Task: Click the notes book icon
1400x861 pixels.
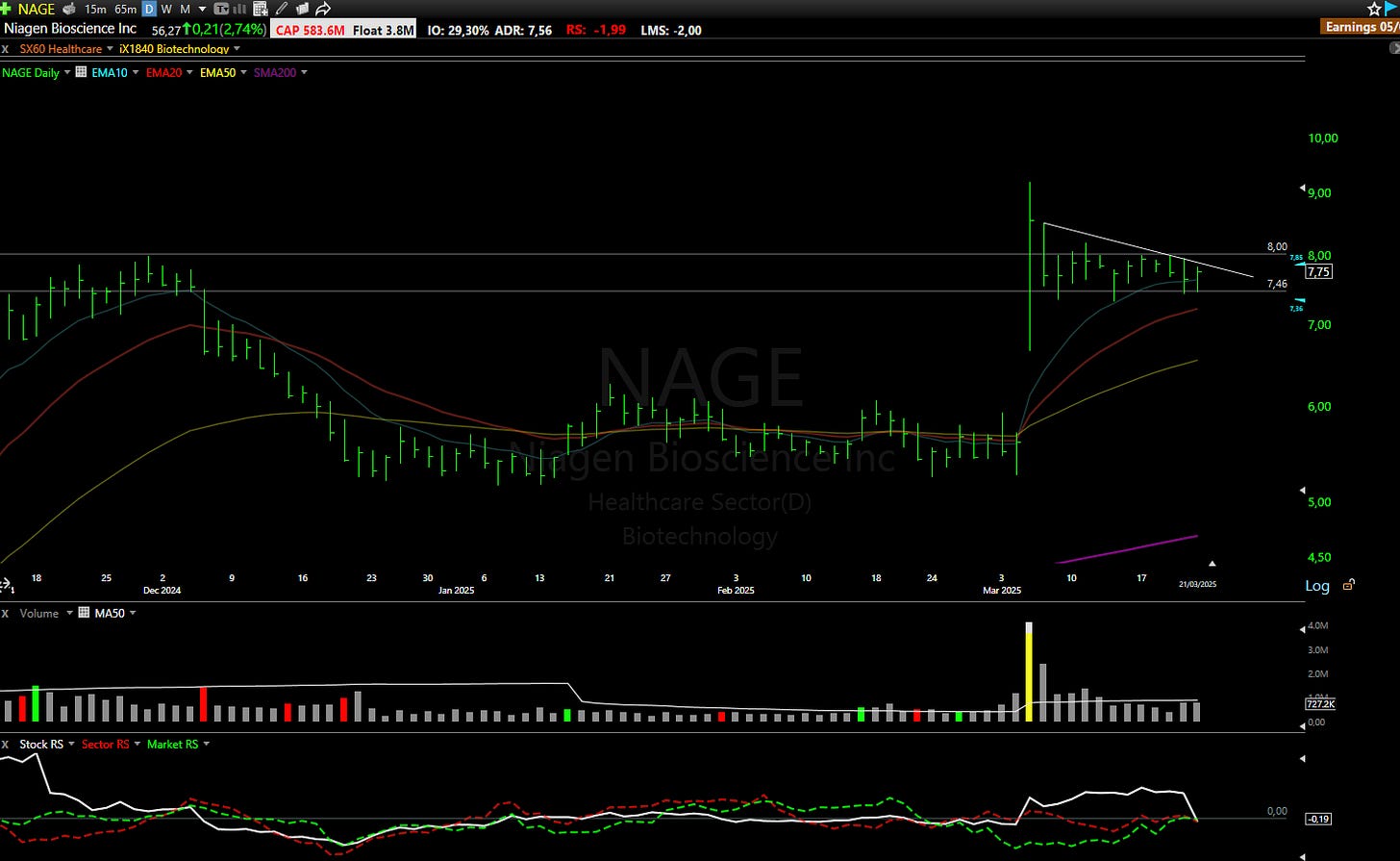Action: tap(302, 9)
